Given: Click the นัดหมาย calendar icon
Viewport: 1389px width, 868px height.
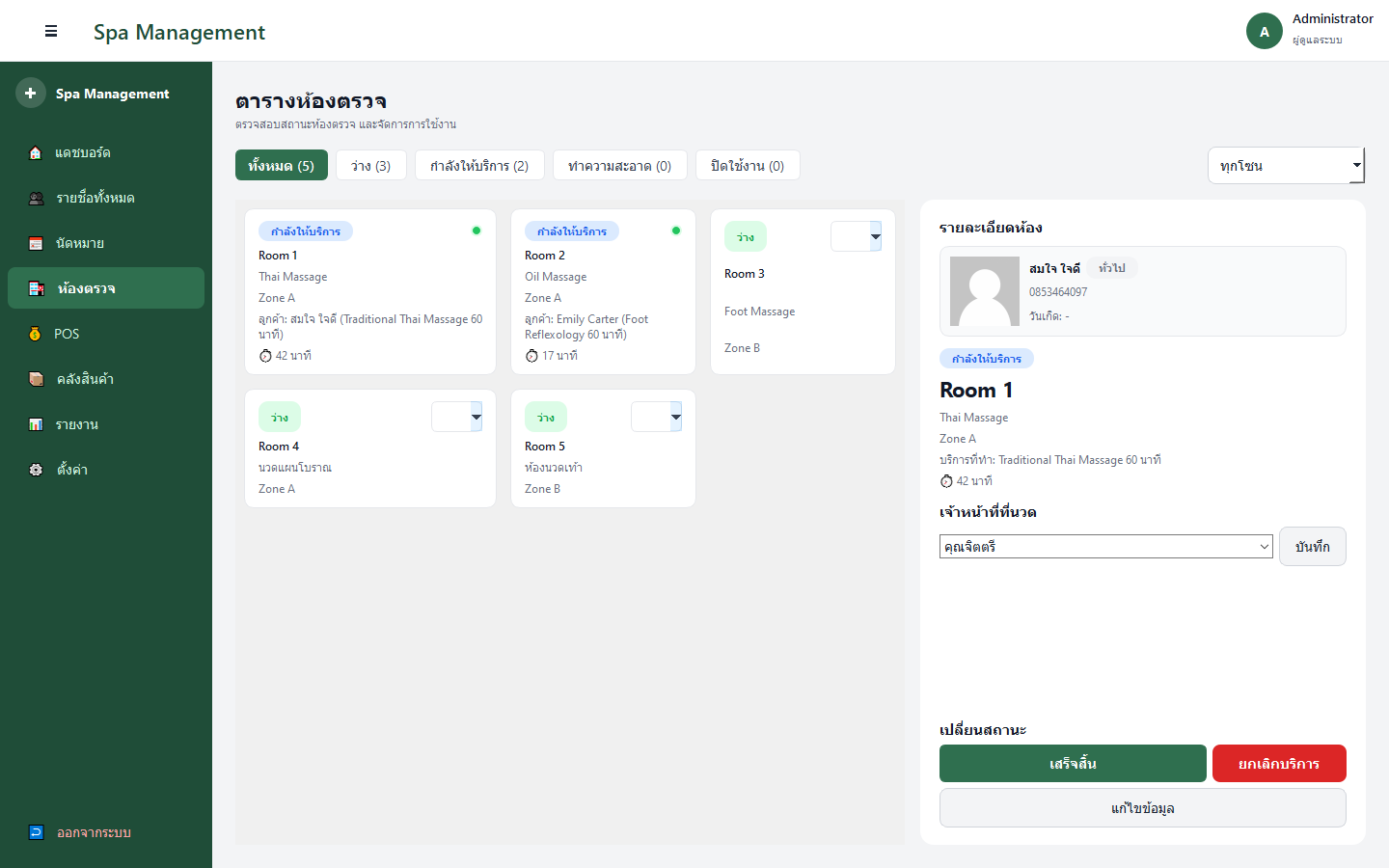Looking at the screenshot, I should point(36,243).
